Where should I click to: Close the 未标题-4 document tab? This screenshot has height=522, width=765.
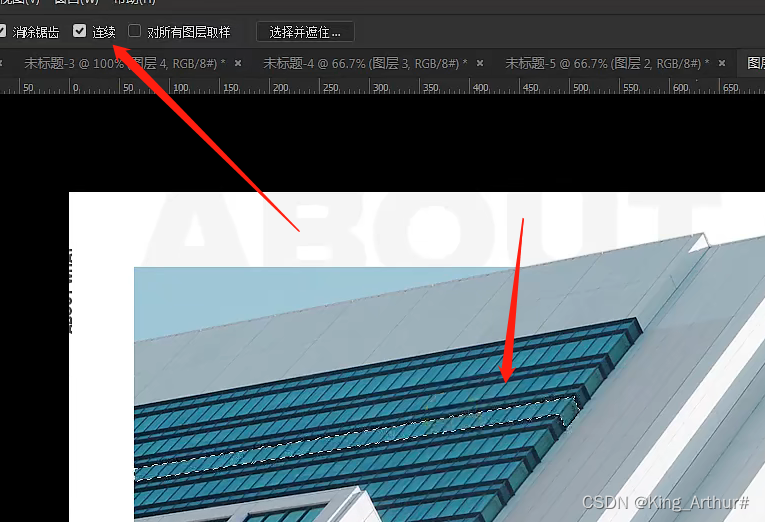[x=480, y=63]
